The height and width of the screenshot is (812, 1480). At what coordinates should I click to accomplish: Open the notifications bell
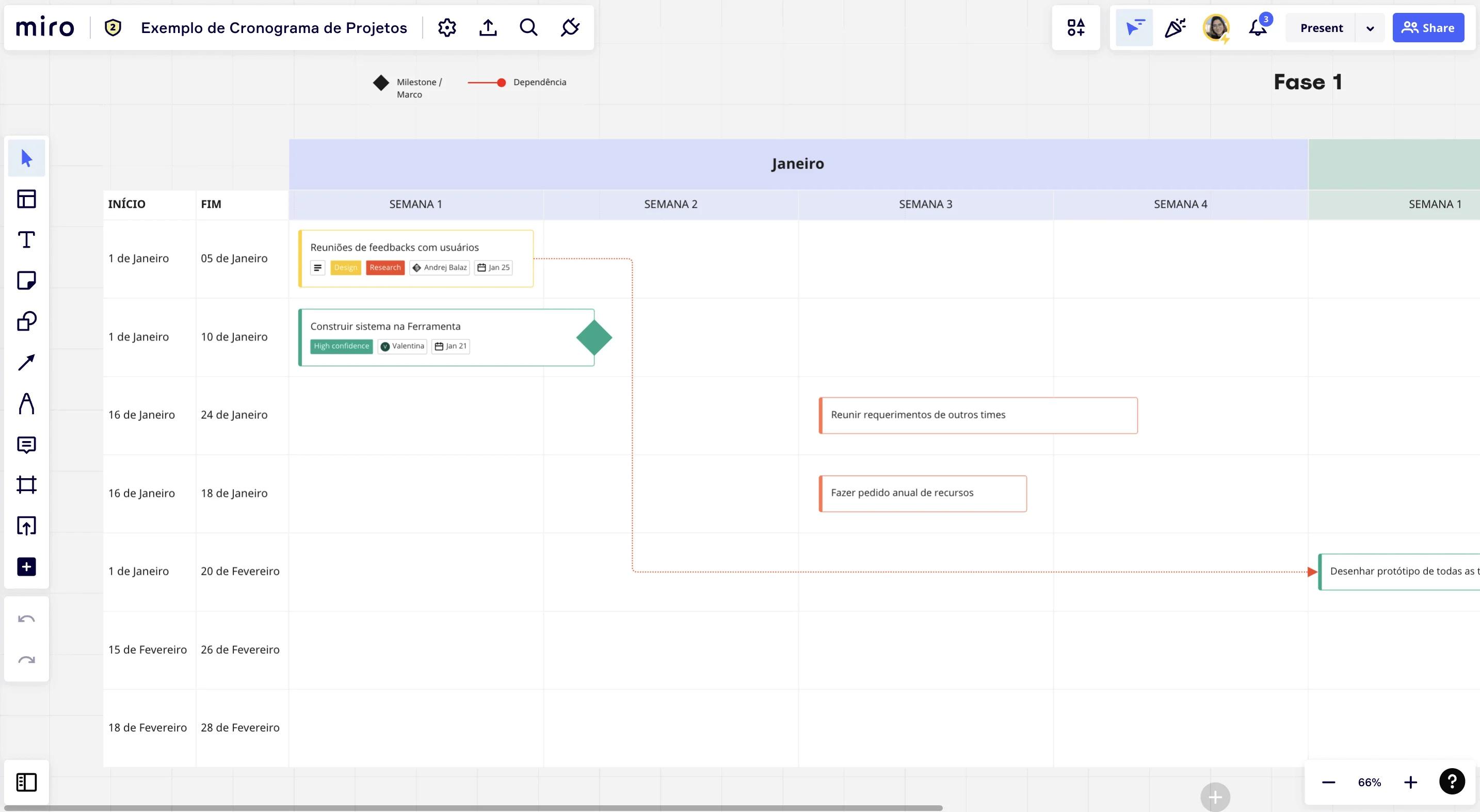point(1258,27)
